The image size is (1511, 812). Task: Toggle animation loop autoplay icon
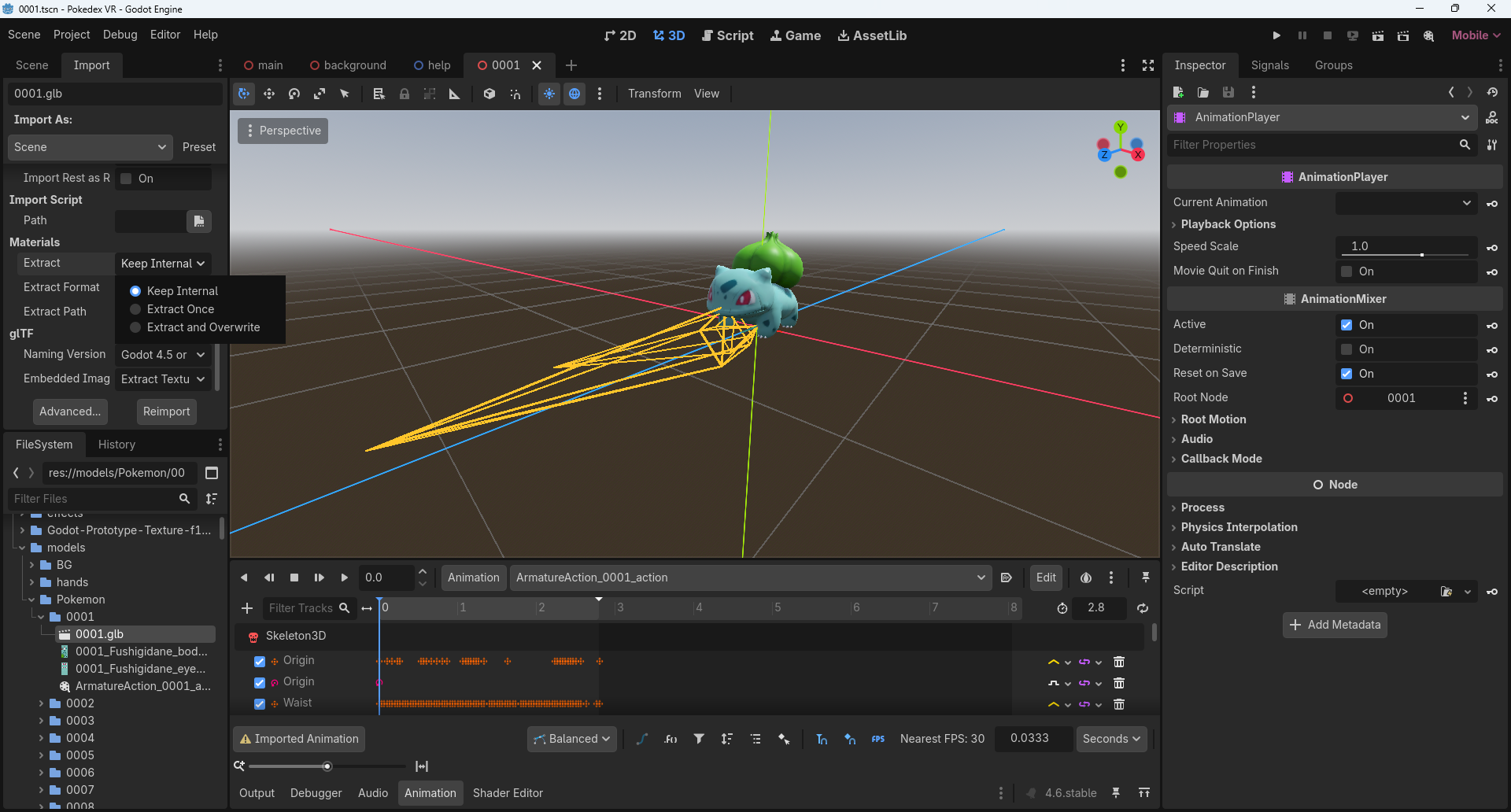click(1006, 578)
